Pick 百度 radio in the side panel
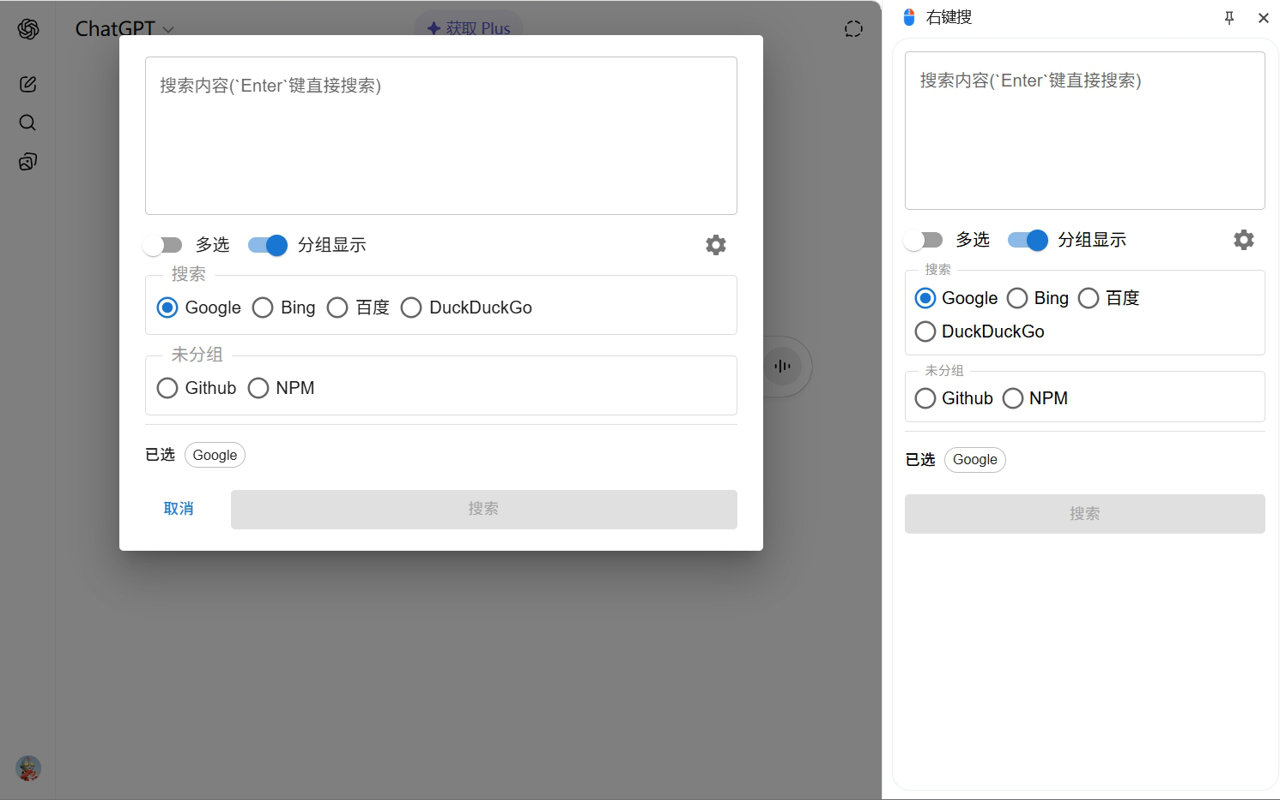The width and height of the screenshot is (1280, 800). 1089,298
